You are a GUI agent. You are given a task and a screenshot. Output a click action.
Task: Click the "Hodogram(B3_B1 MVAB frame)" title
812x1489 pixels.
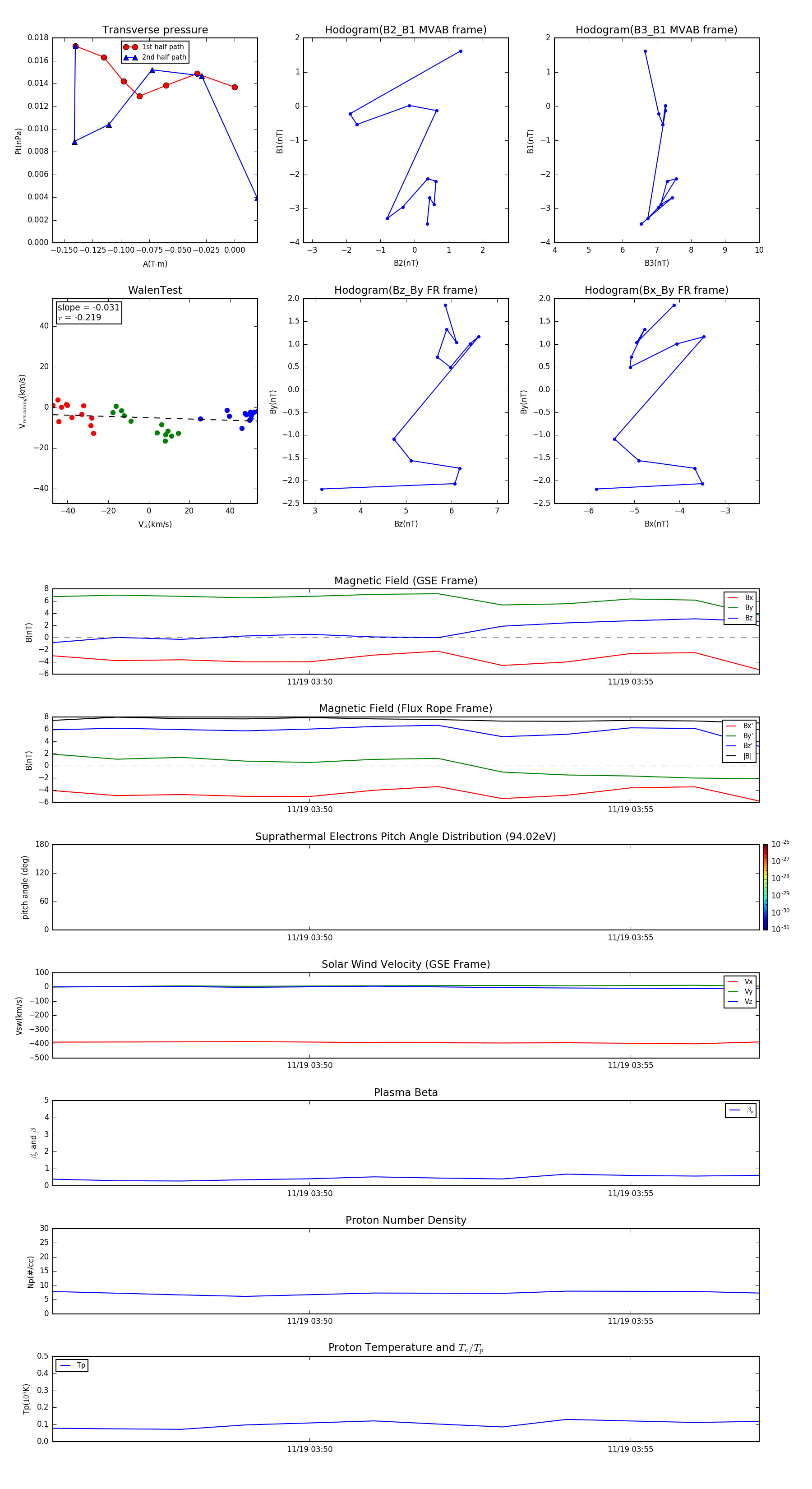(656, 30)
